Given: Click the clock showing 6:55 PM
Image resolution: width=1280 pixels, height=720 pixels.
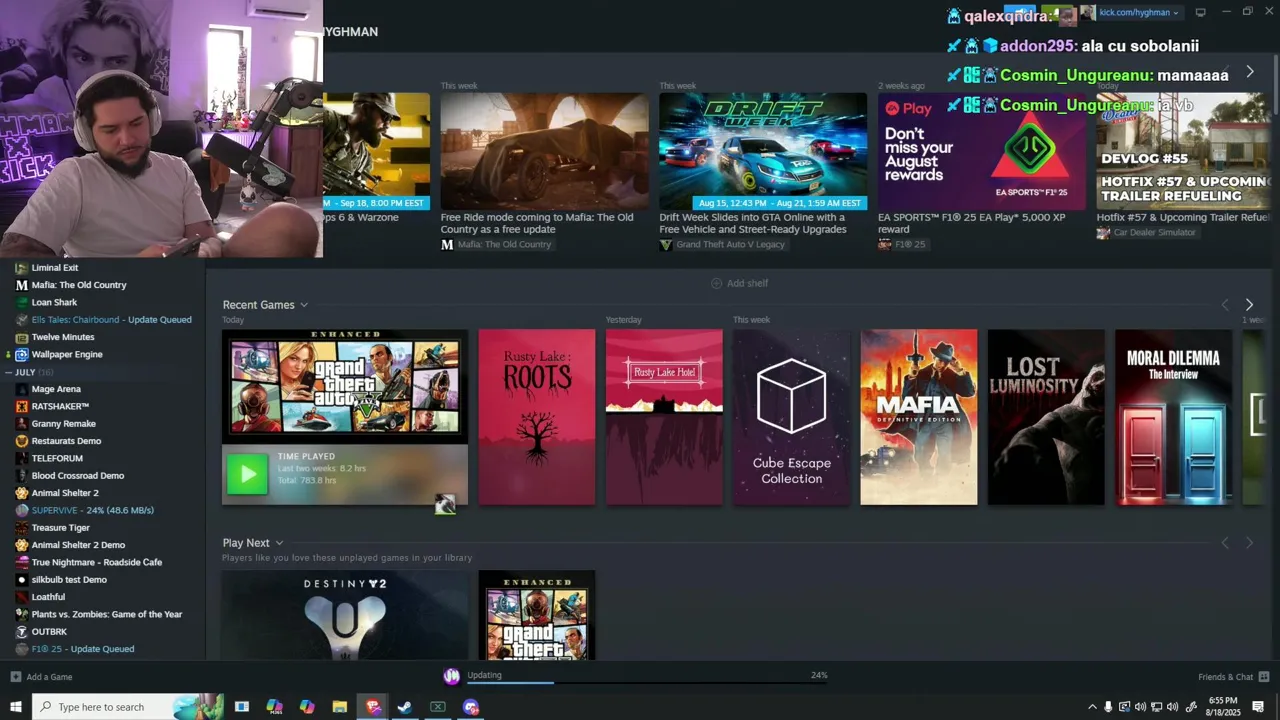Looking at the screenshot, I should (x=1223, y=707).
